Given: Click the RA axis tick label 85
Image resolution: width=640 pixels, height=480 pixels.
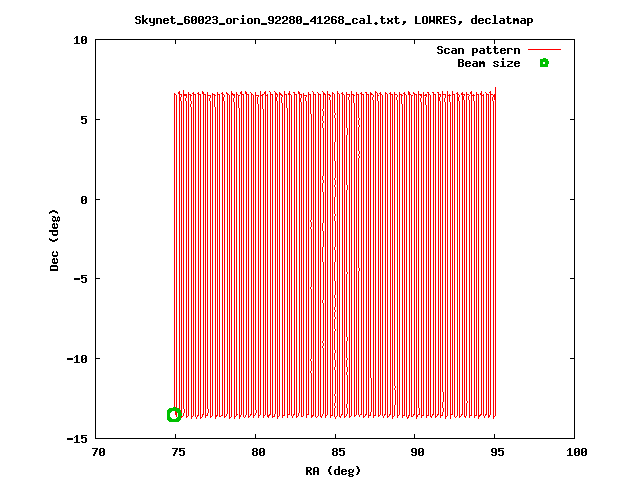Looking at the screenshot, I should coord(338,452).
